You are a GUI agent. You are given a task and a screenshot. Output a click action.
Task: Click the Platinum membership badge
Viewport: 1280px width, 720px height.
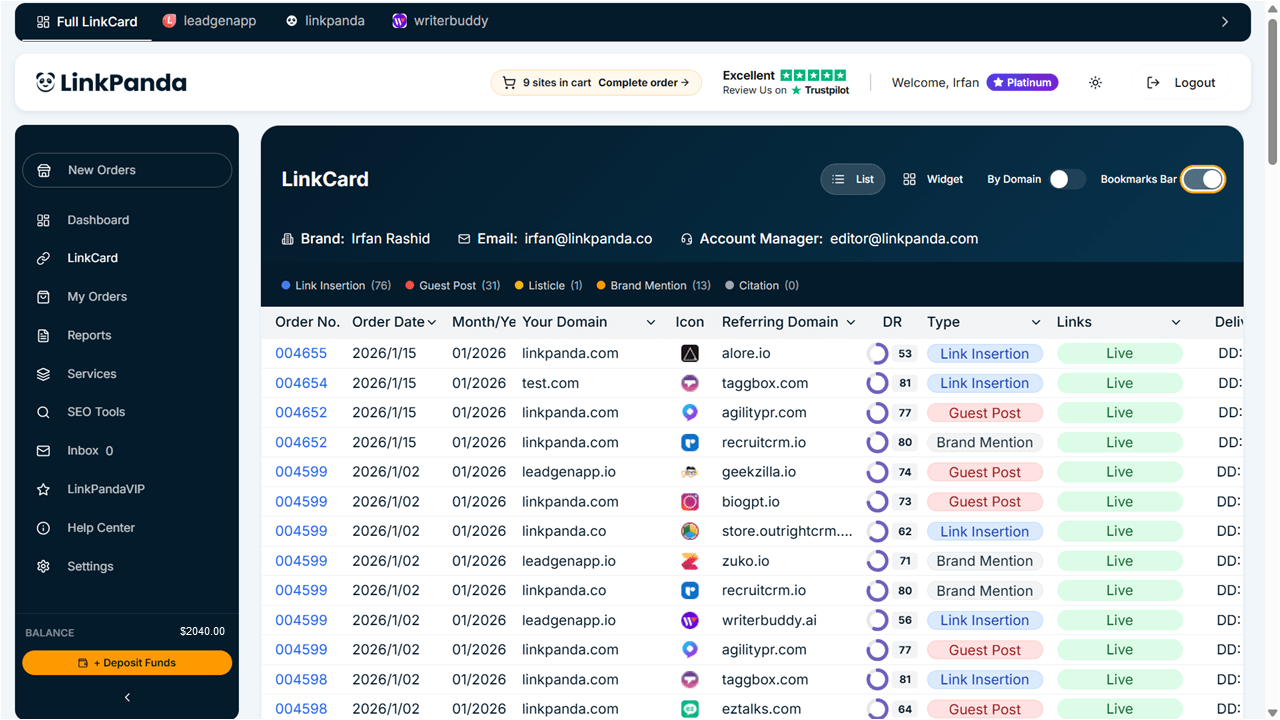tap(1022, 83)
